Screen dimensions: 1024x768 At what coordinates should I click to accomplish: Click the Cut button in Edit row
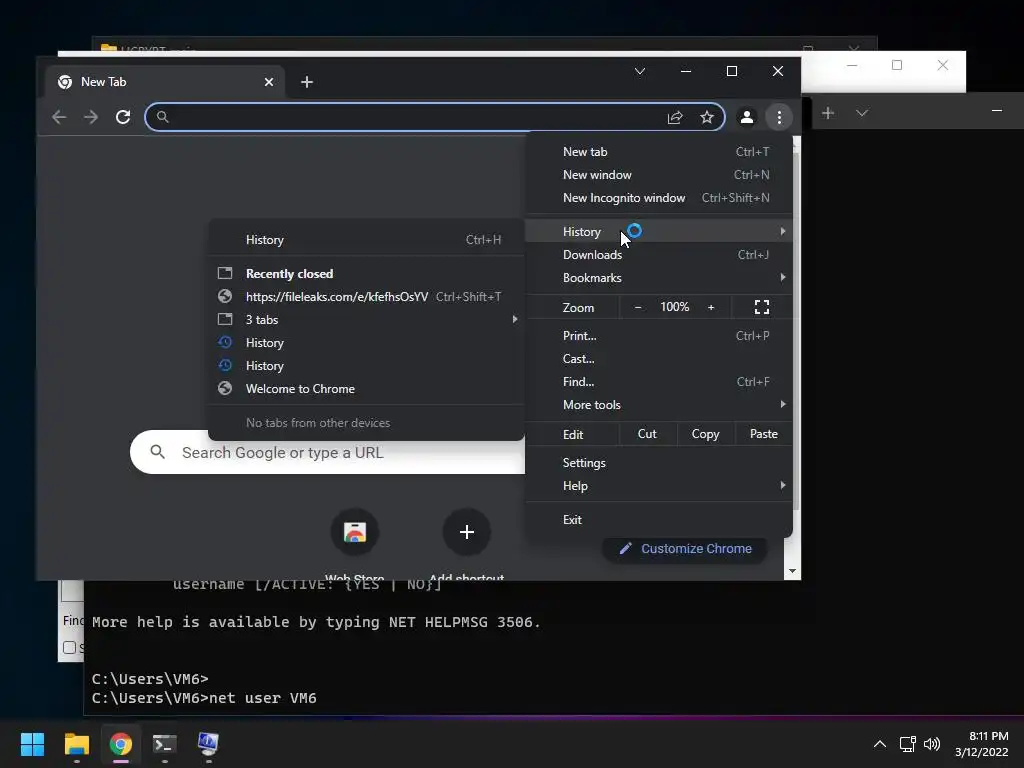click(x=647, y=434)
